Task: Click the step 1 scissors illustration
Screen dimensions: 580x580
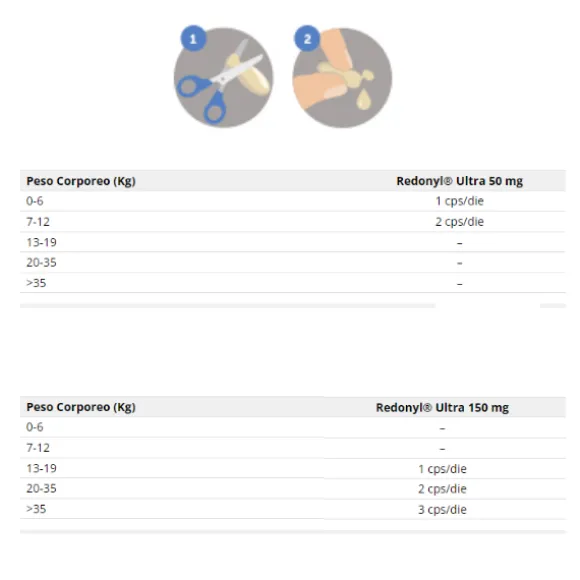Action: click(223, 78)
